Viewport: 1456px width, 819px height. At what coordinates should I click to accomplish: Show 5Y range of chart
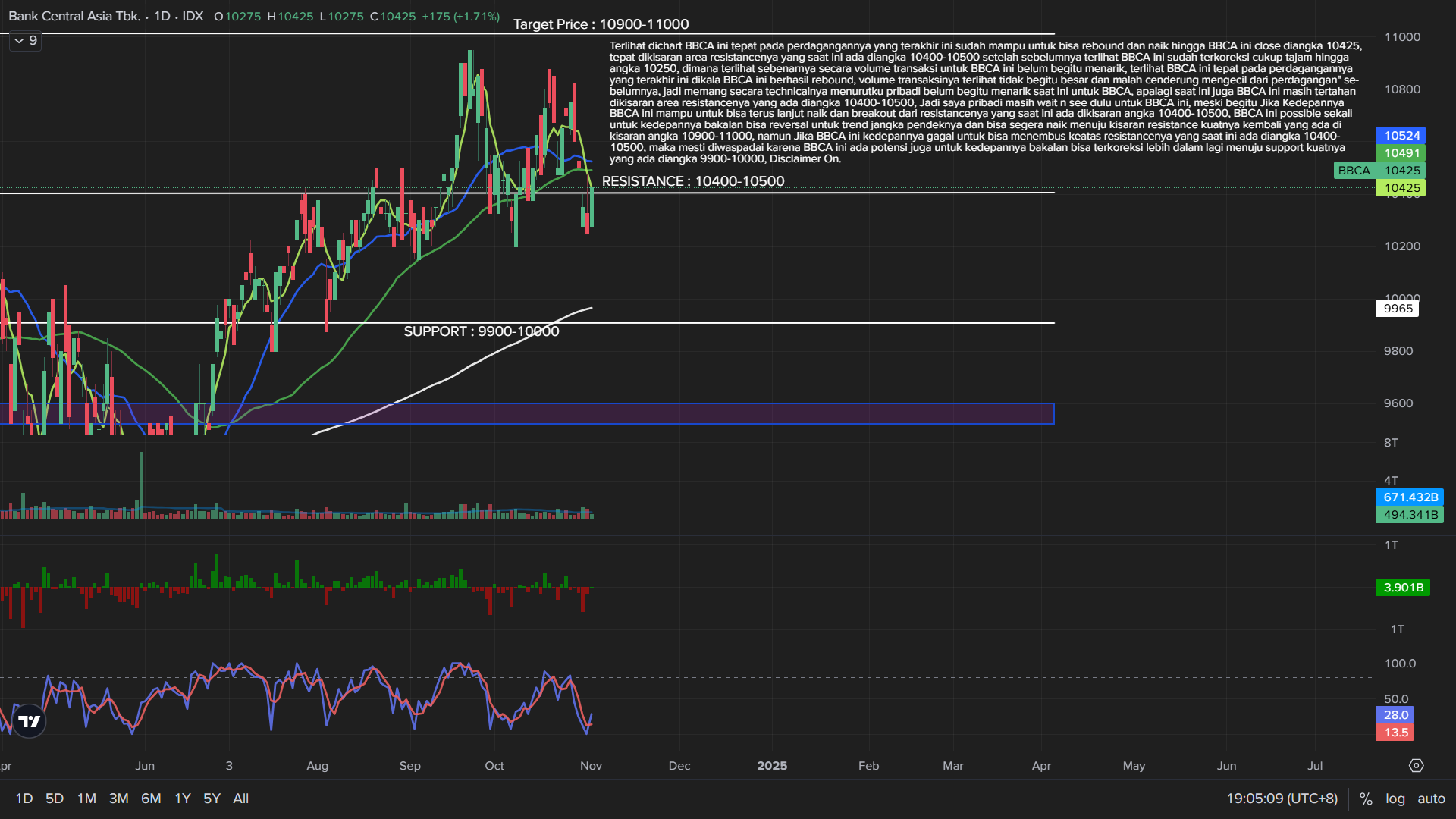pos(212,799)
